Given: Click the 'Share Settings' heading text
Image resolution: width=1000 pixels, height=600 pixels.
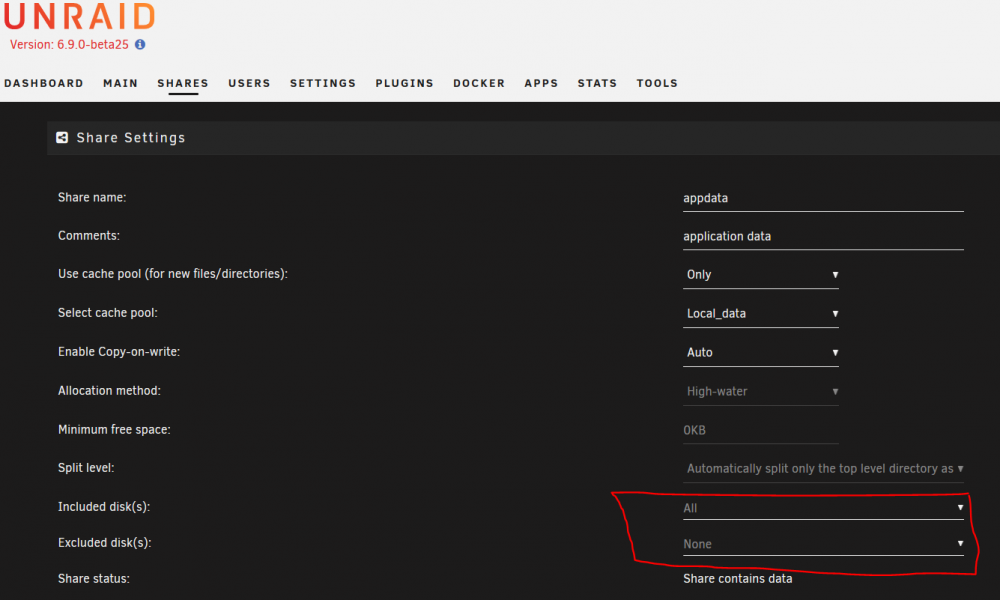Looking at the screenshot, I should 131,138.
